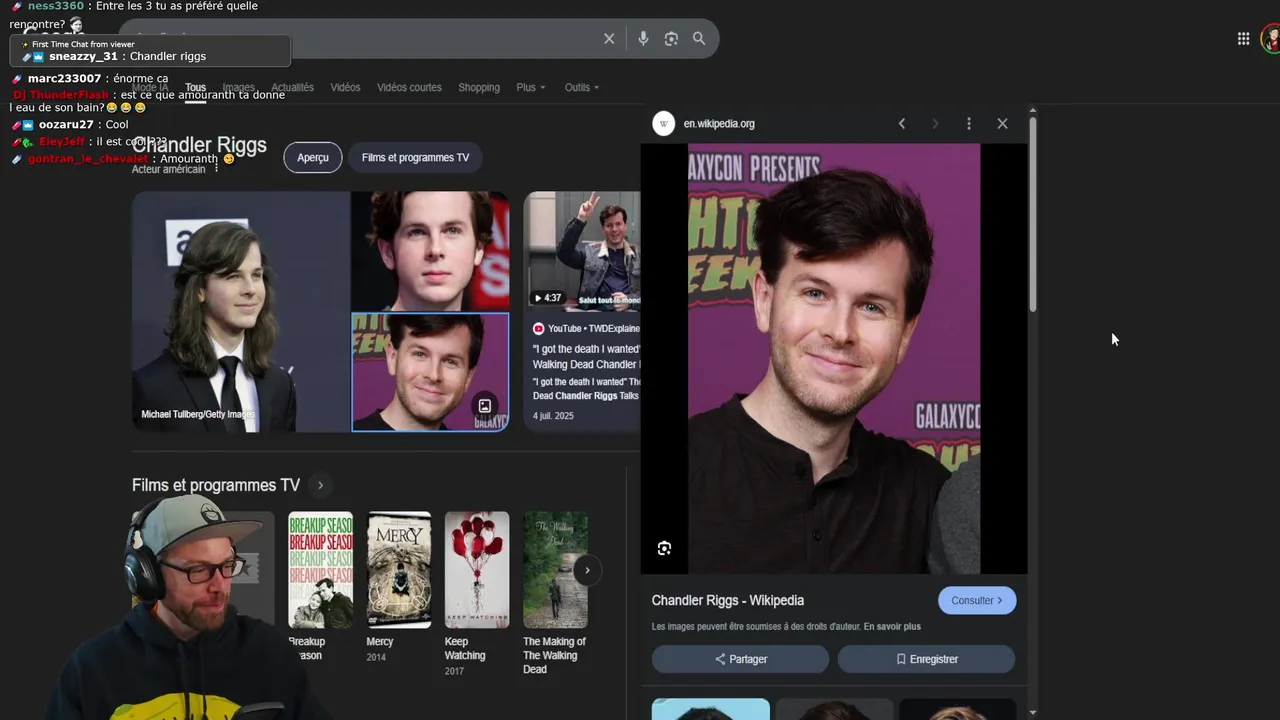Click en.wikipedia.org source text
The image size is (1280, 720).
click(719, 124)
